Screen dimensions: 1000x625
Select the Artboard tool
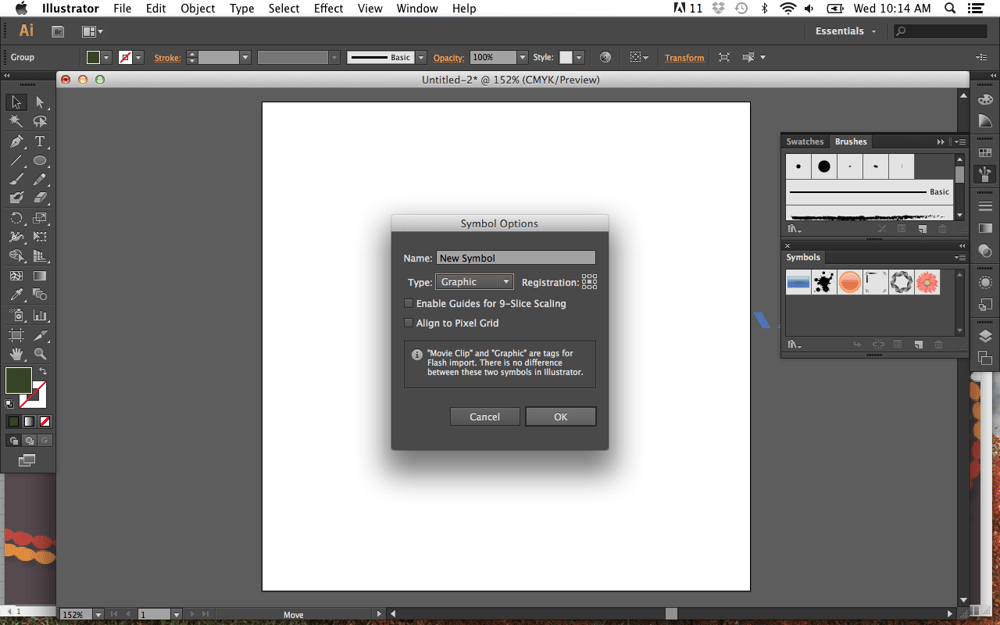pos(16,335)
